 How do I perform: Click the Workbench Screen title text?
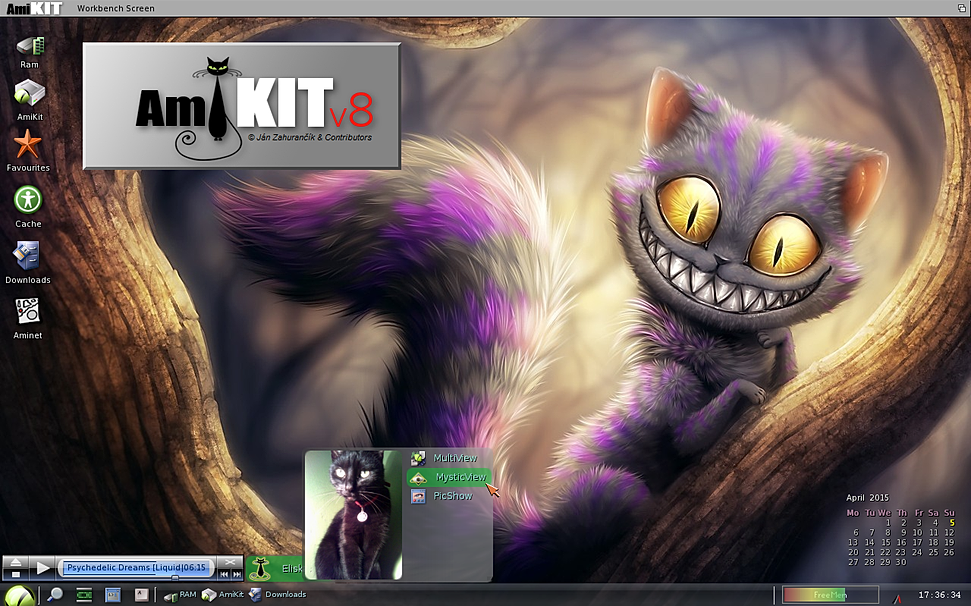point(116,8)
